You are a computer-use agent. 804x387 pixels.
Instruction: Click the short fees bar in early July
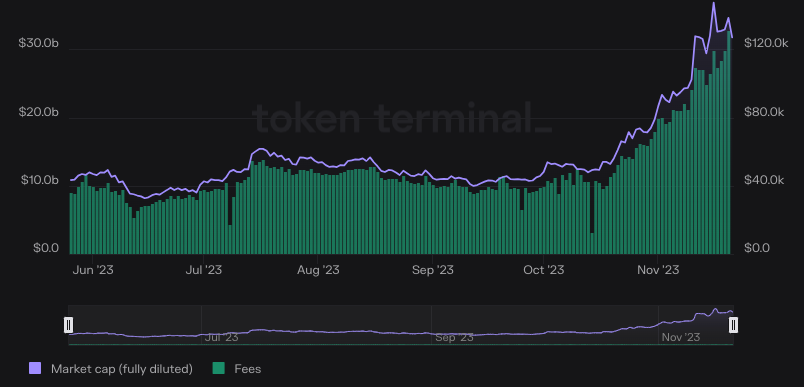pyautogui.click(x=230, y=239)
